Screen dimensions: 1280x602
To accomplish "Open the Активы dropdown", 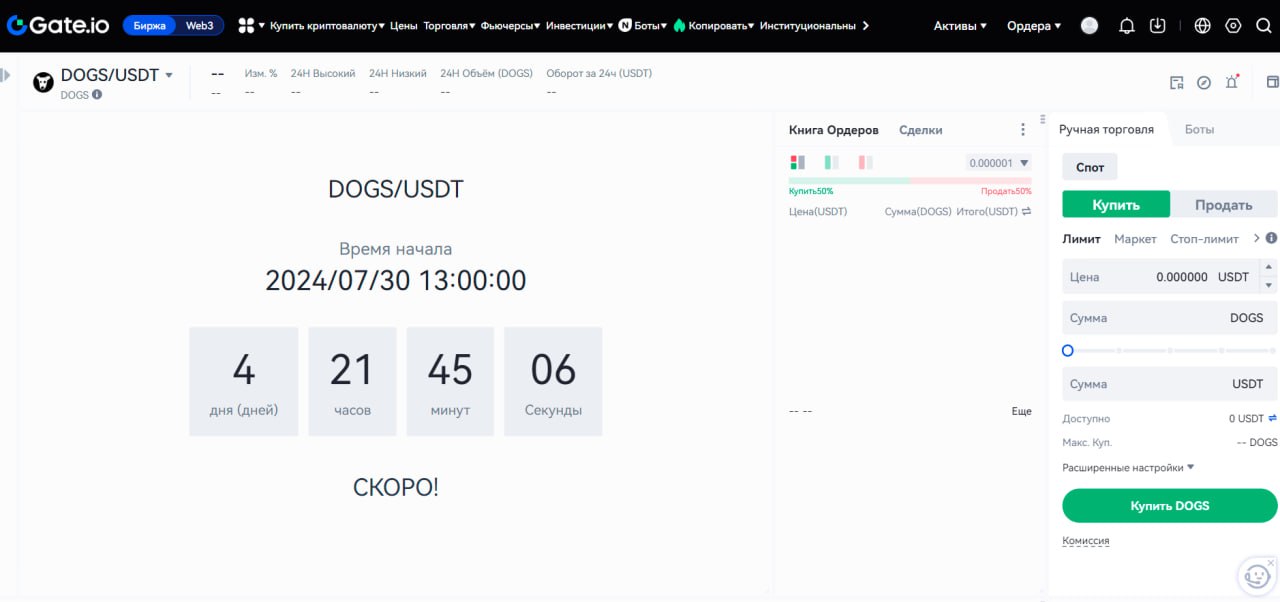I will click(960, 26).
